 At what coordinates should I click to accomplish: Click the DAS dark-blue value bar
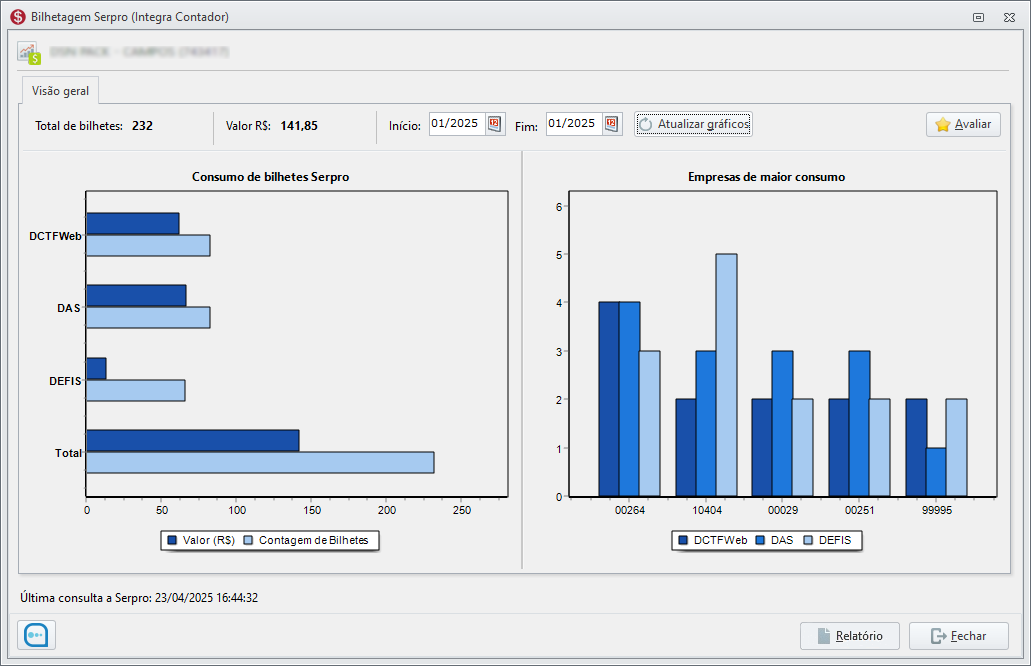click(x=136, y=296)
